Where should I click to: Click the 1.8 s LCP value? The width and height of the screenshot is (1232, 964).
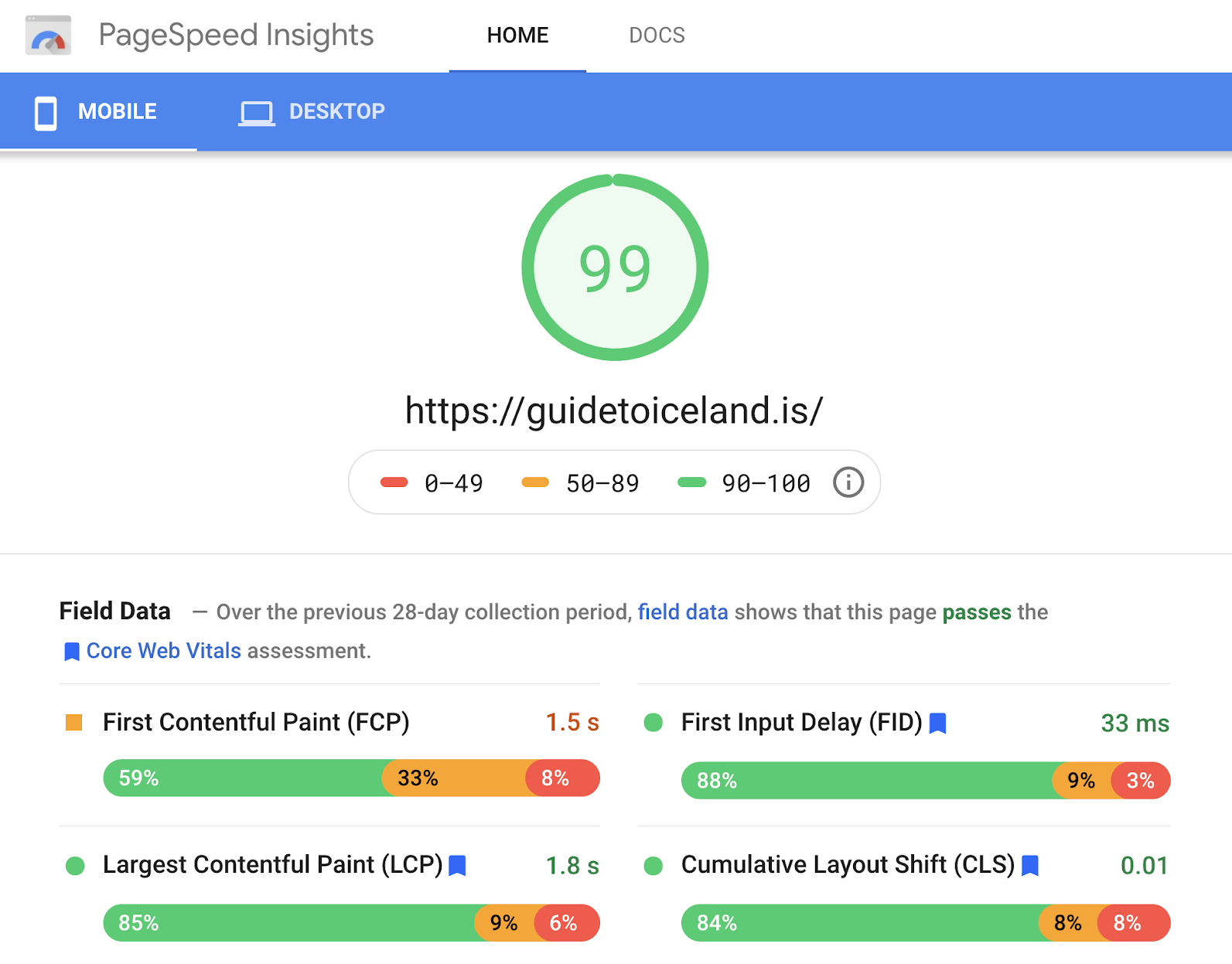tap(572, 866)
